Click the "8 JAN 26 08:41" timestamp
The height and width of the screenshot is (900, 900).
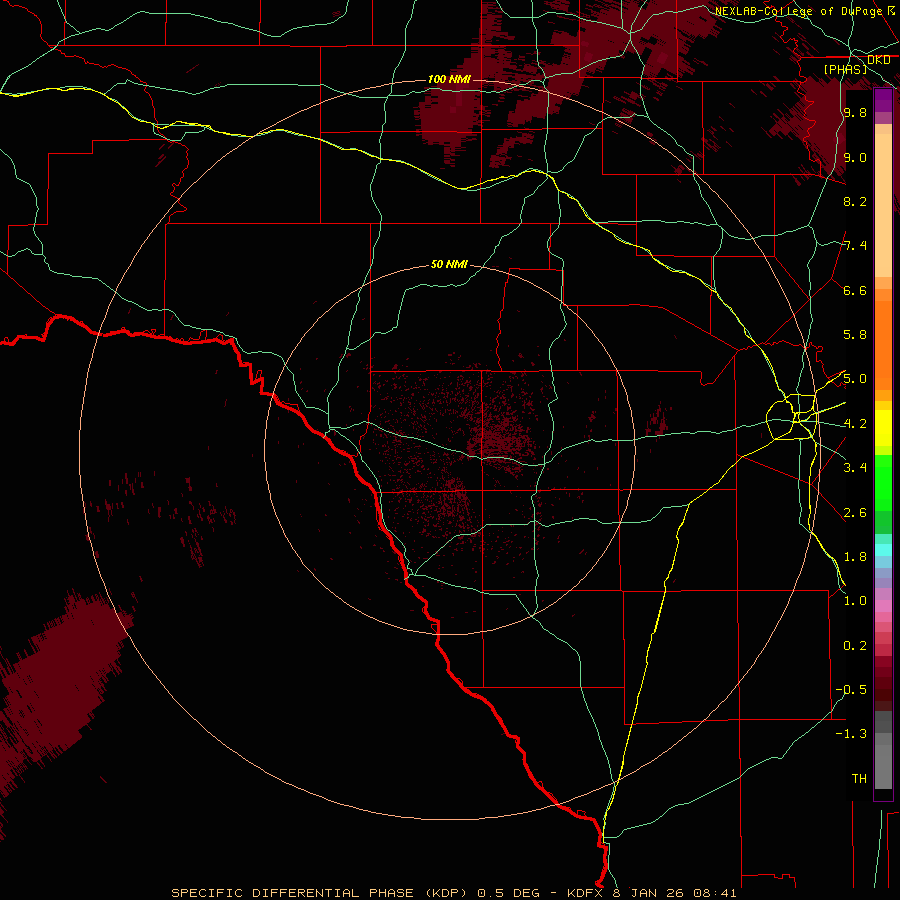pos(675,893)
